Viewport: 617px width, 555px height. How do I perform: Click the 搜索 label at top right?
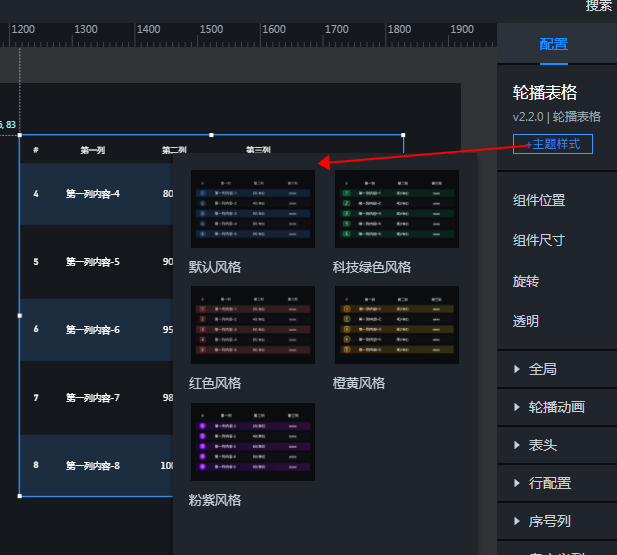598,6
